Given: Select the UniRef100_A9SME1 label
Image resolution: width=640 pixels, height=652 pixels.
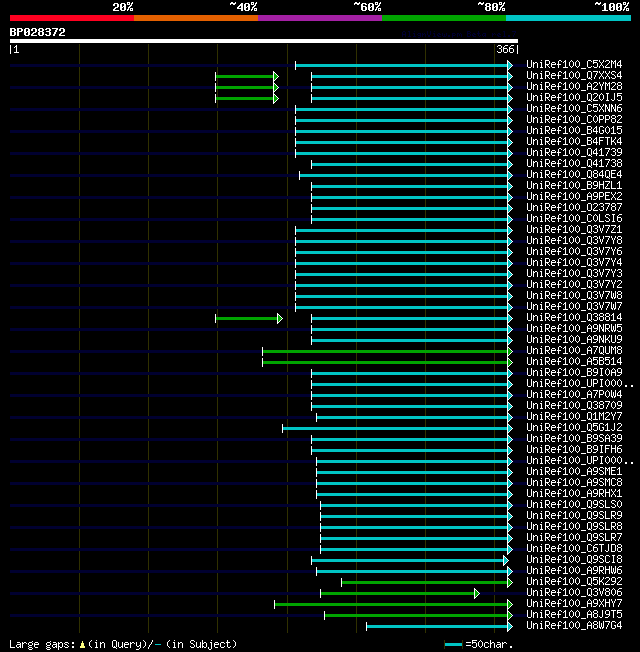Looking at the screenshot, I should 574,472.
